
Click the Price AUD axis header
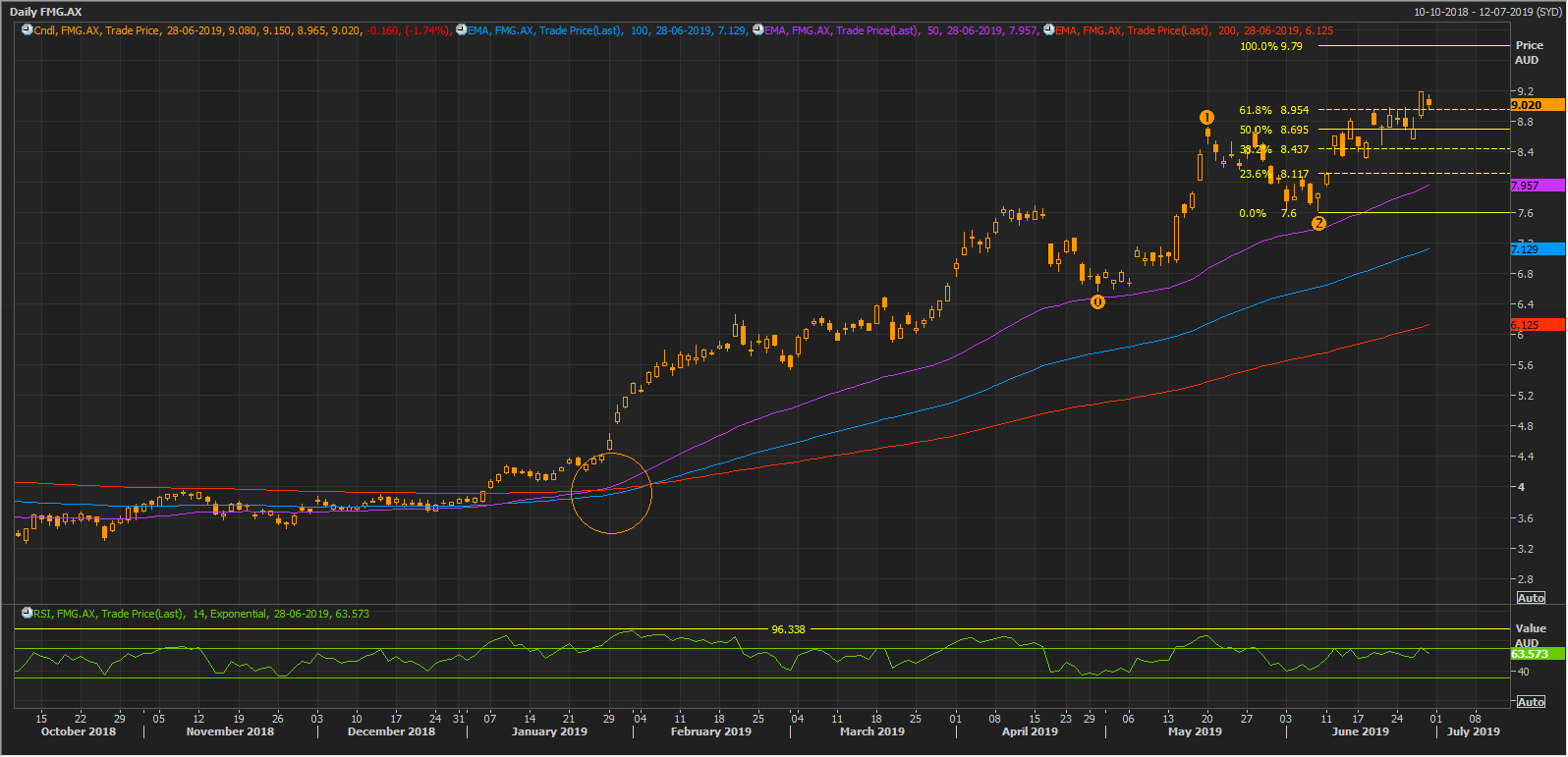pos(1529,53)
